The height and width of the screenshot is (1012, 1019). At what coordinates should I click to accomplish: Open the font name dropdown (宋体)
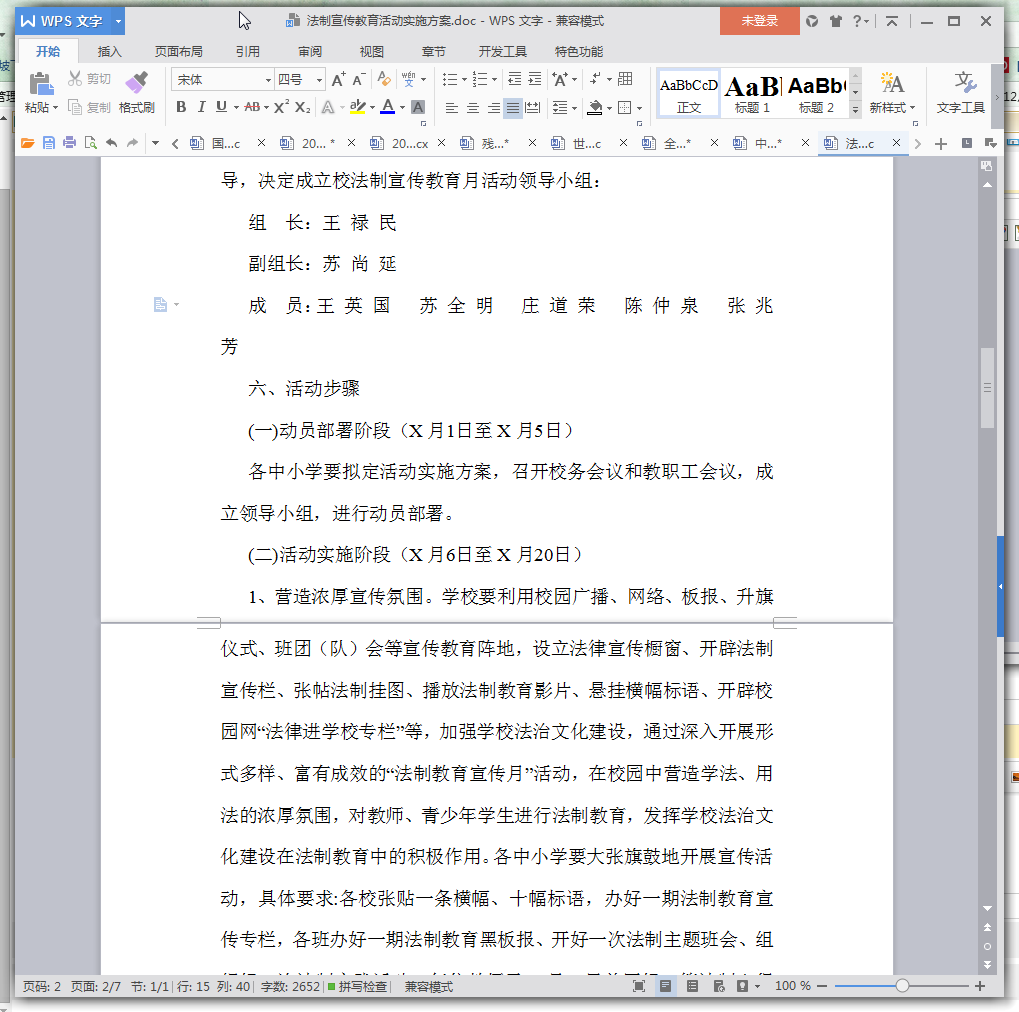(x=268, y=80)
